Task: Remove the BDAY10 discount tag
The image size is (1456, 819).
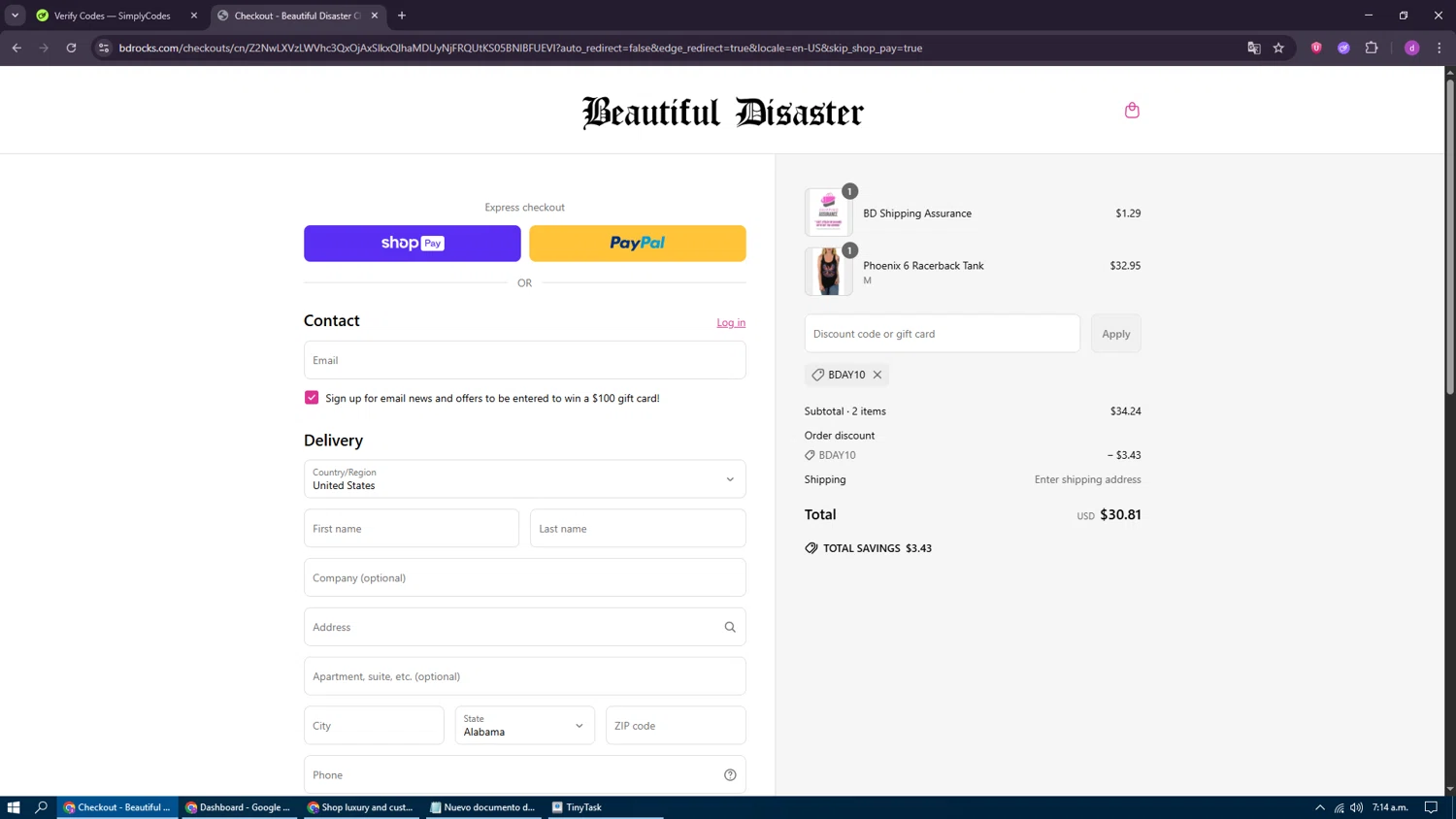Action: (877, 375)
